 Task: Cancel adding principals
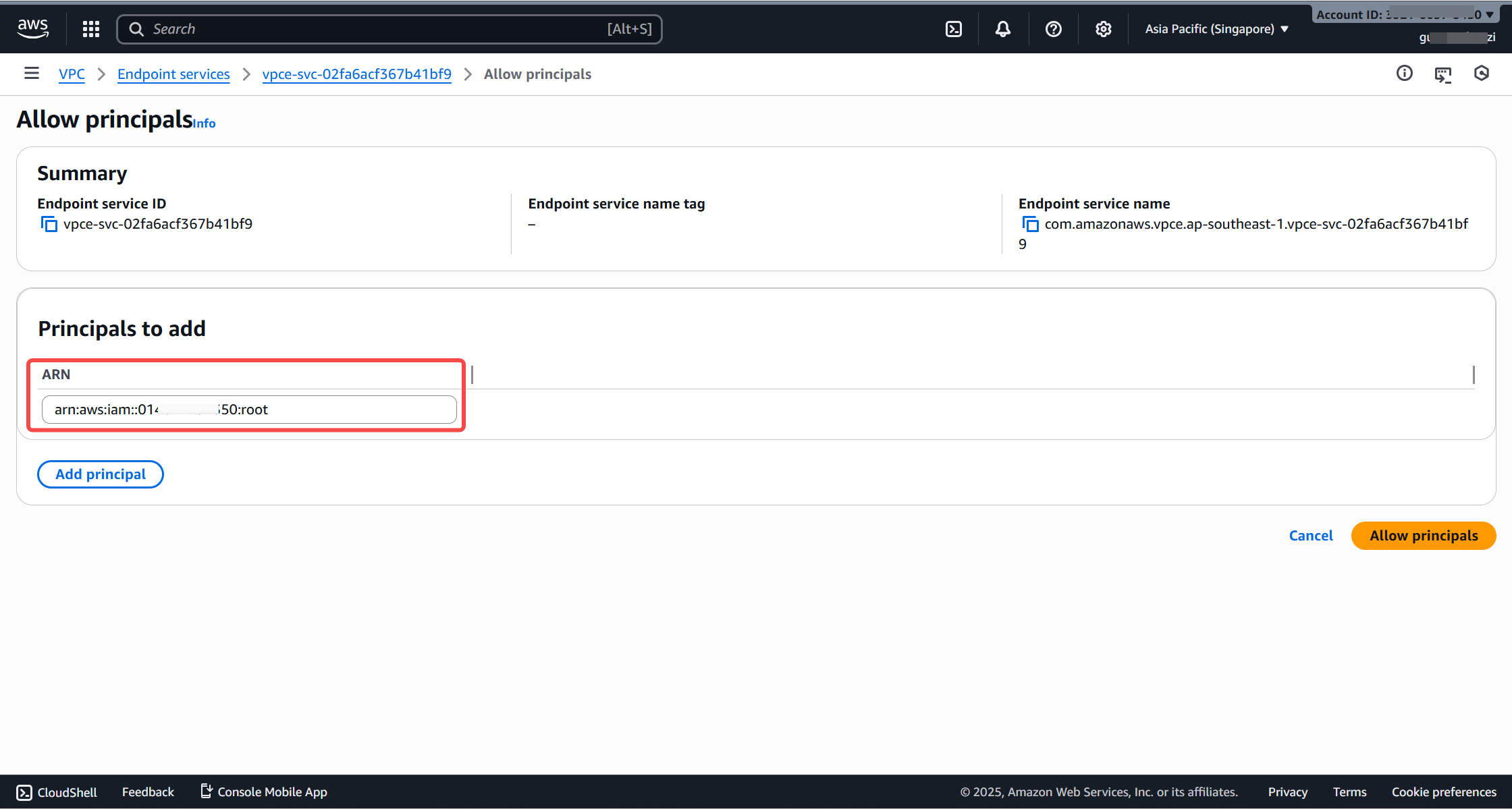1310,536
